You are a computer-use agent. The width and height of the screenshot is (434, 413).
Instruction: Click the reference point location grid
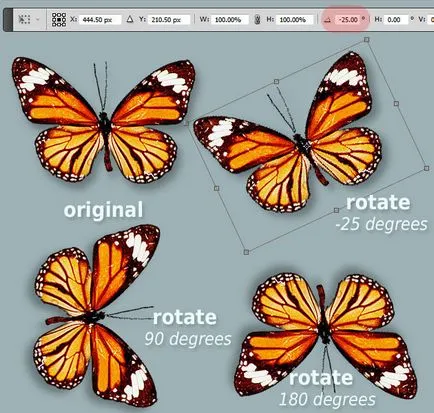59,20
